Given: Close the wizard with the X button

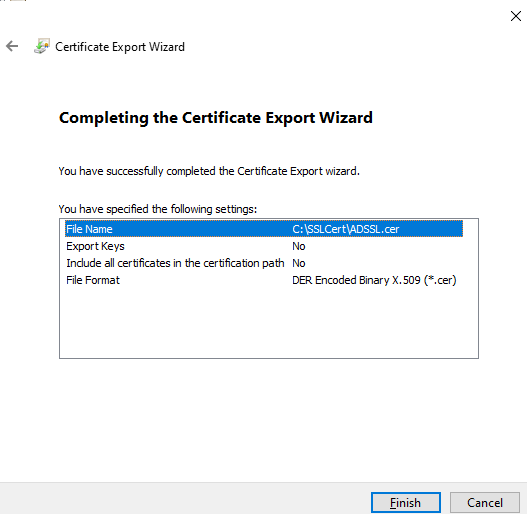Looking at the screenshot, I should (x=516, y=16).
